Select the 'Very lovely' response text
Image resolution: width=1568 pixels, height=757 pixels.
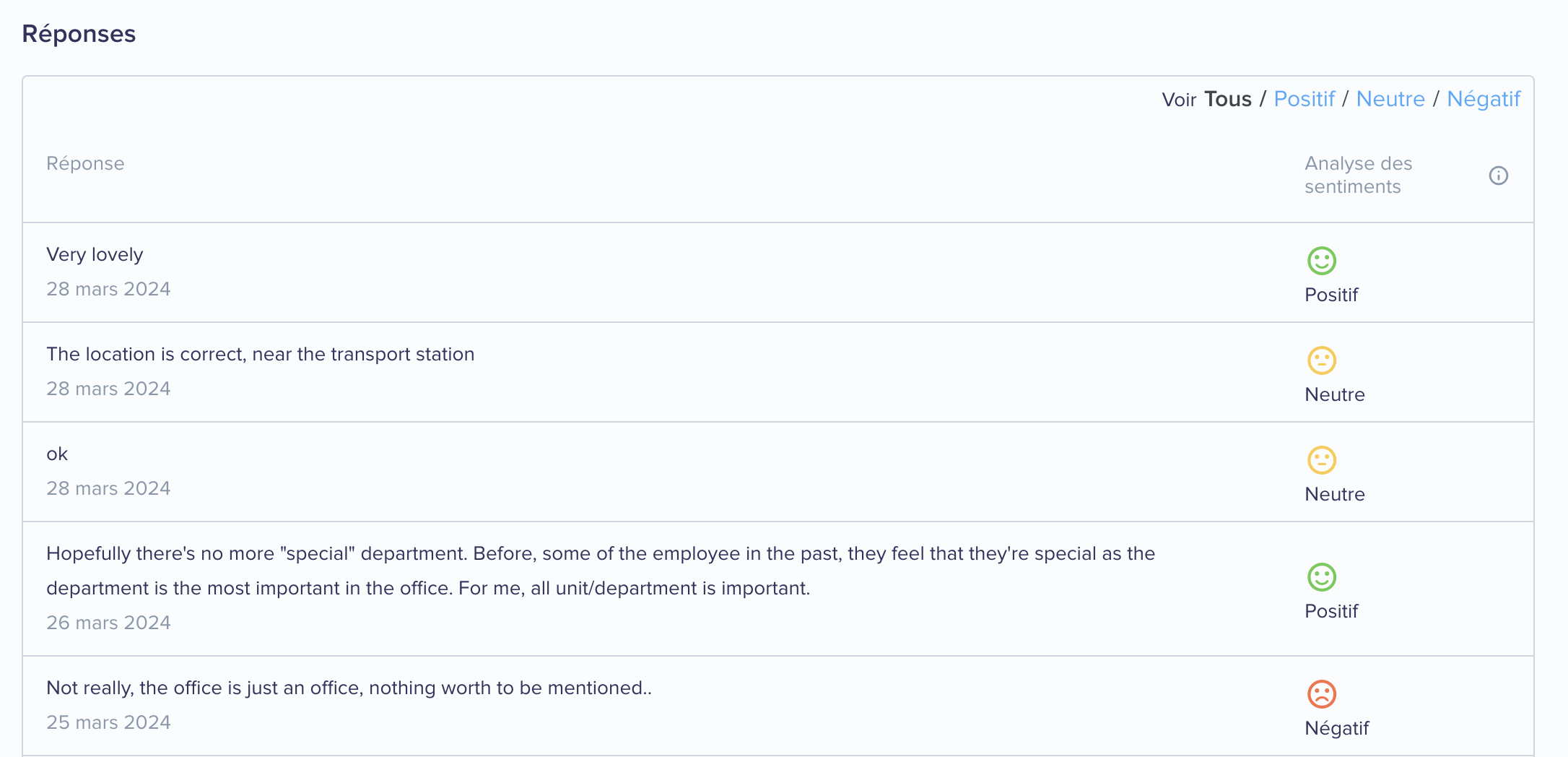(95, 254)
